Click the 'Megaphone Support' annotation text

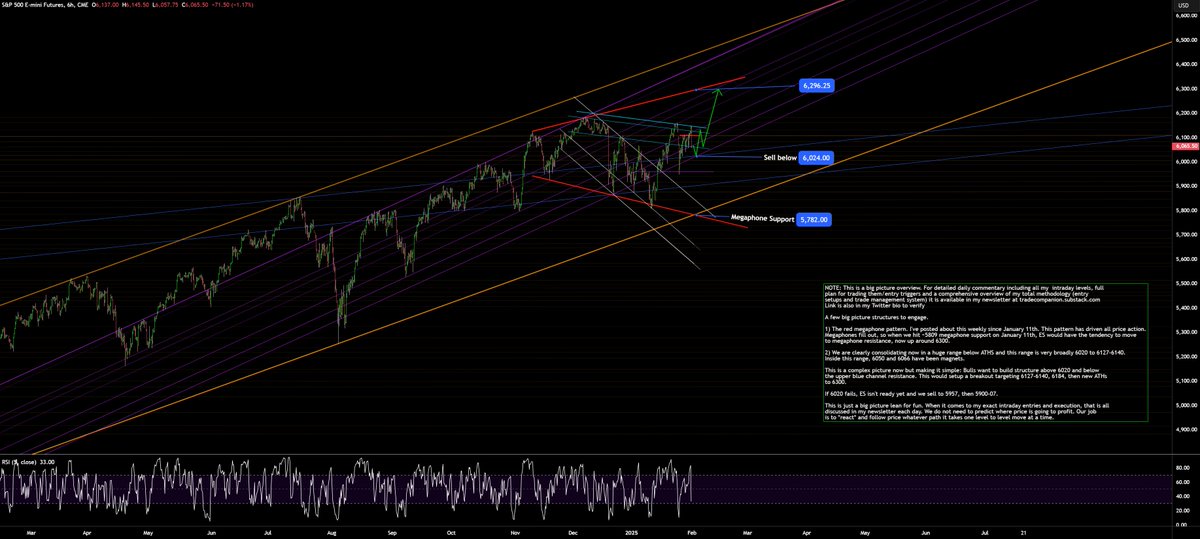click(762, 217)
